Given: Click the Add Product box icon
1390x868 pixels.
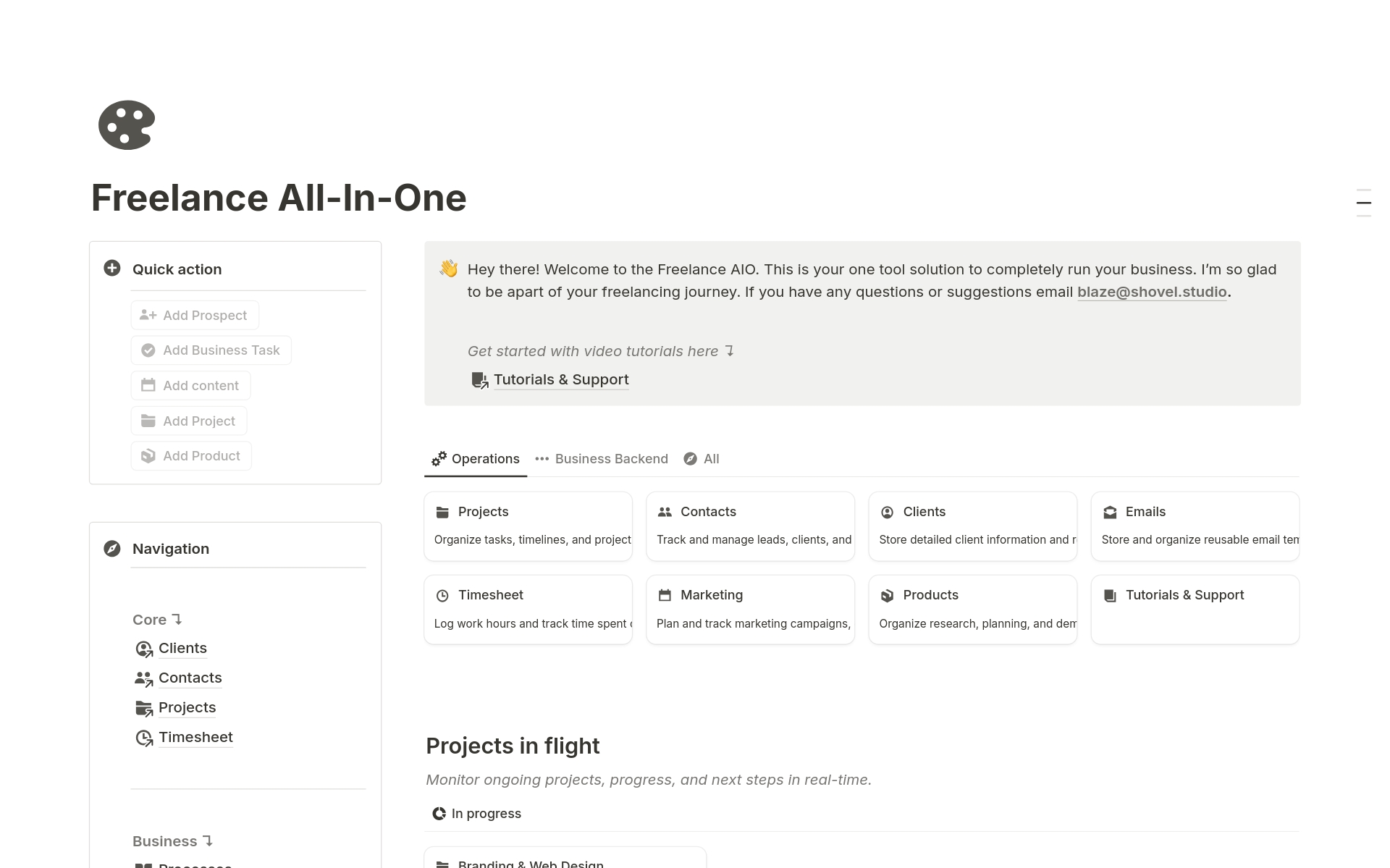Looking at the screenshot, I should coord(148,456).
